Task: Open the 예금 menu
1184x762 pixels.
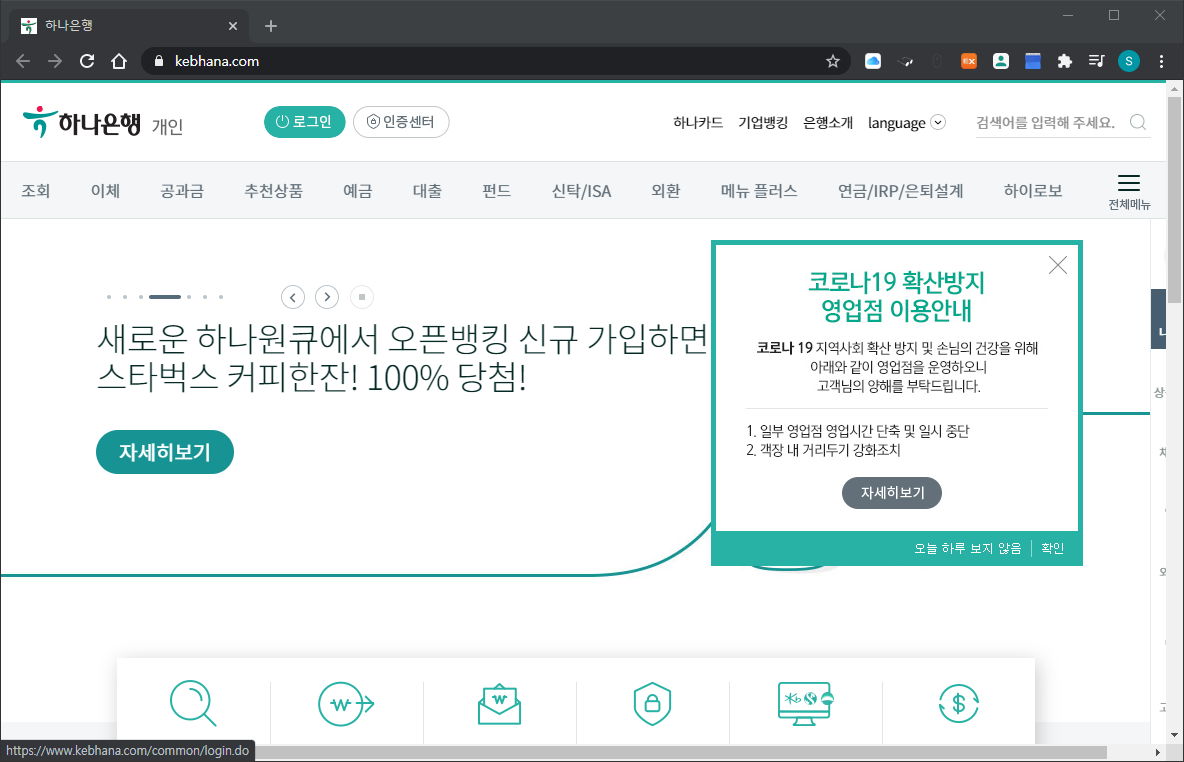Action: 358,191
